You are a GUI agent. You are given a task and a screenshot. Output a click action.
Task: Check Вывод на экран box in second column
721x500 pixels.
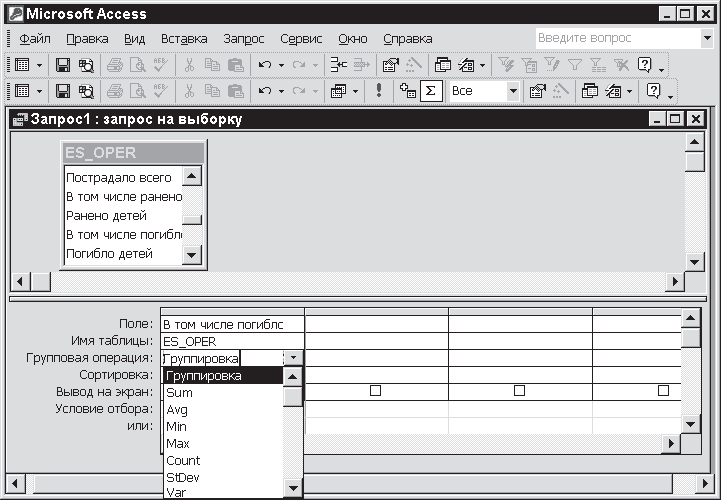(375, 391)
